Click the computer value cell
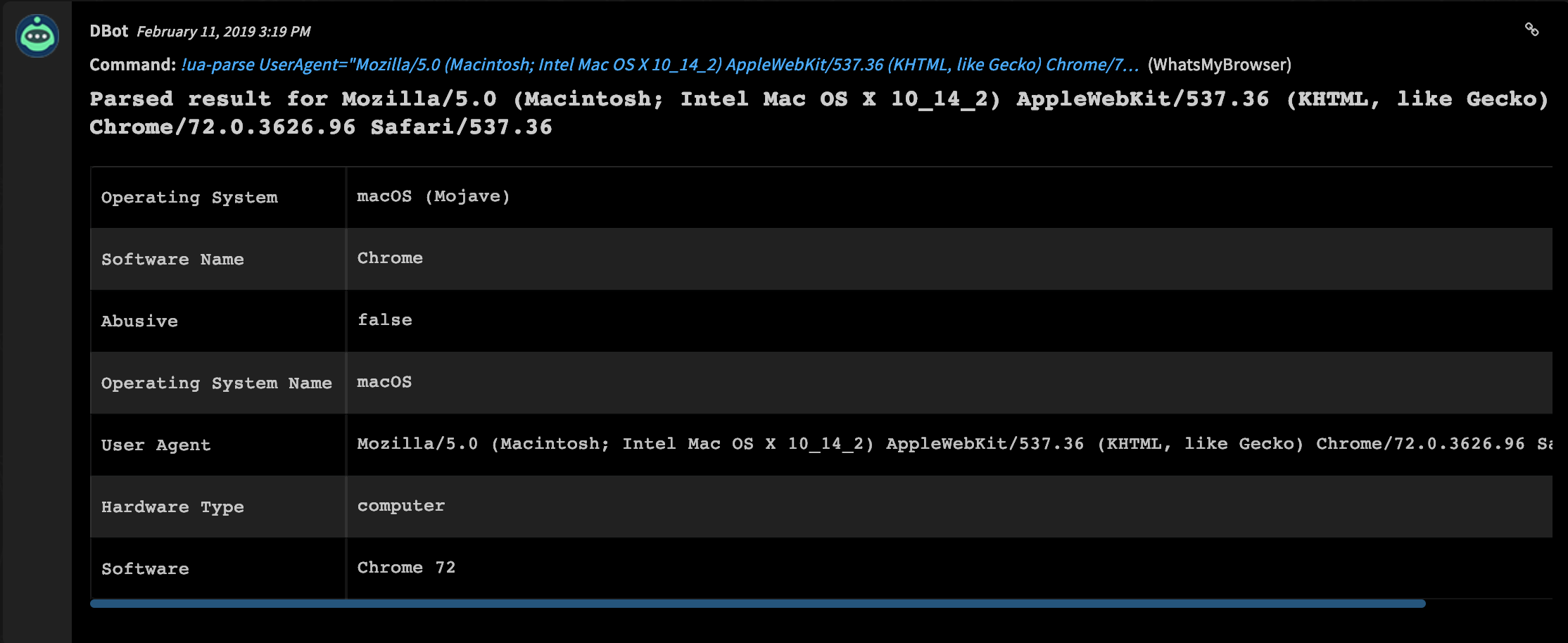 [x=400, y=506]
